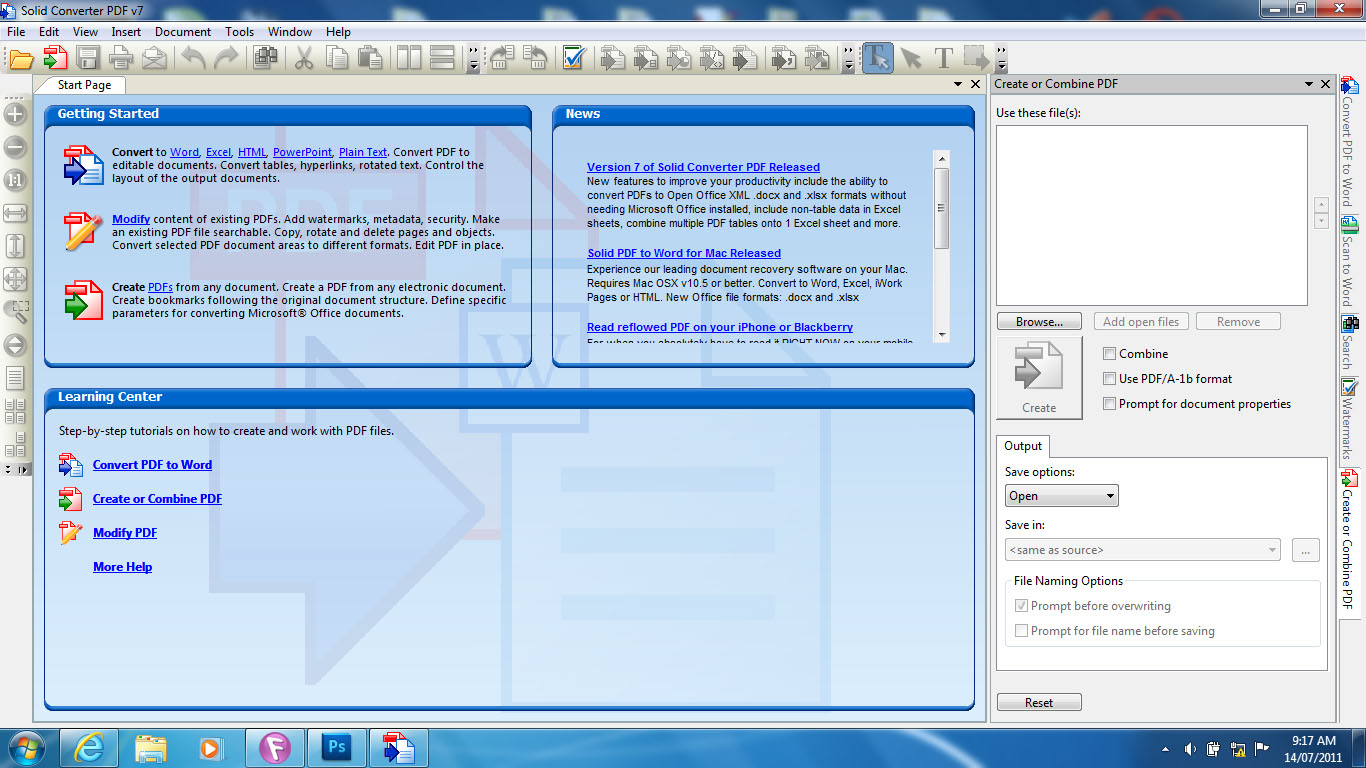Select the arrow pointer tool
Viewport: 1366px width, 768px height.
click(910, 58)
